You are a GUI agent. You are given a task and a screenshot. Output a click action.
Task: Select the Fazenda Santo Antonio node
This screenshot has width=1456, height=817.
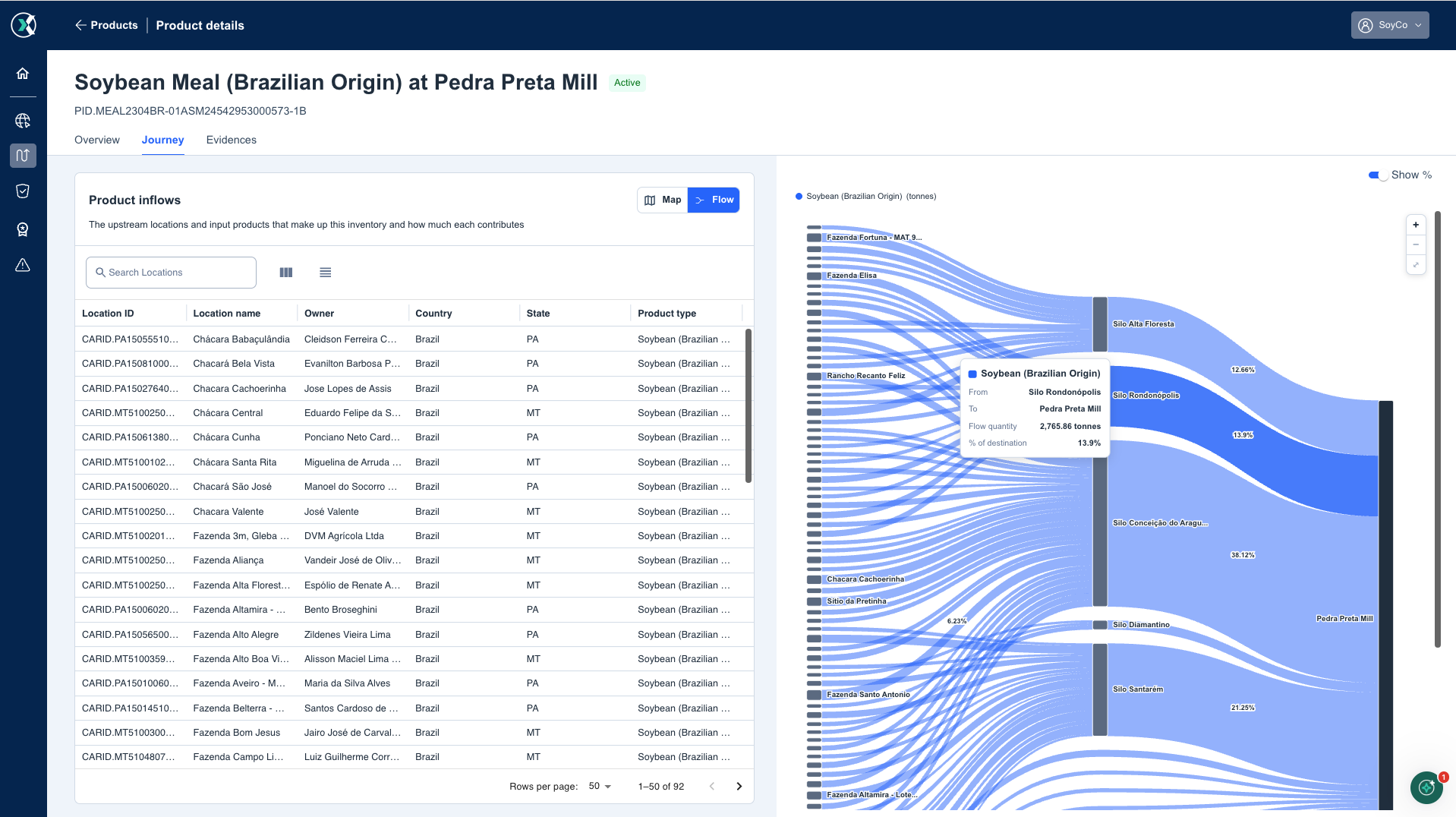tap(814, 695)
